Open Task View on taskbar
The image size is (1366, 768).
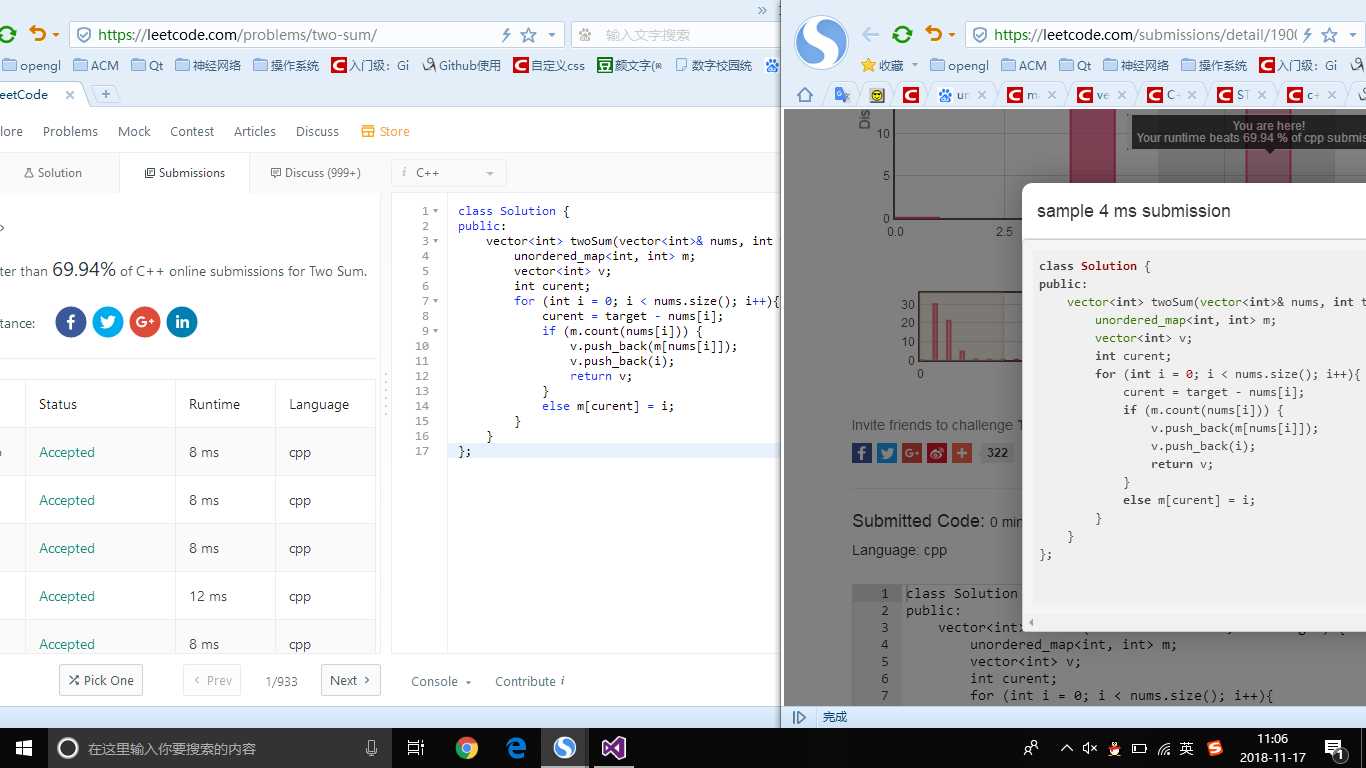pyautogui.click(x=416, y=748)
